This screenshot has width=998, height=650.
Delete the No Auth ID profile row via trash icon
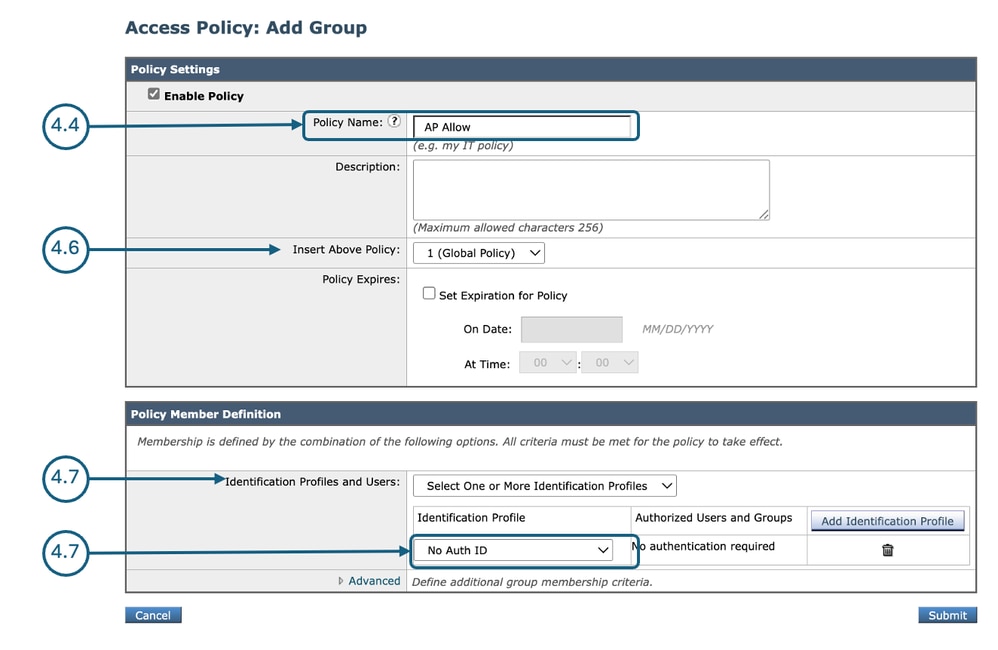pos(887,550)
